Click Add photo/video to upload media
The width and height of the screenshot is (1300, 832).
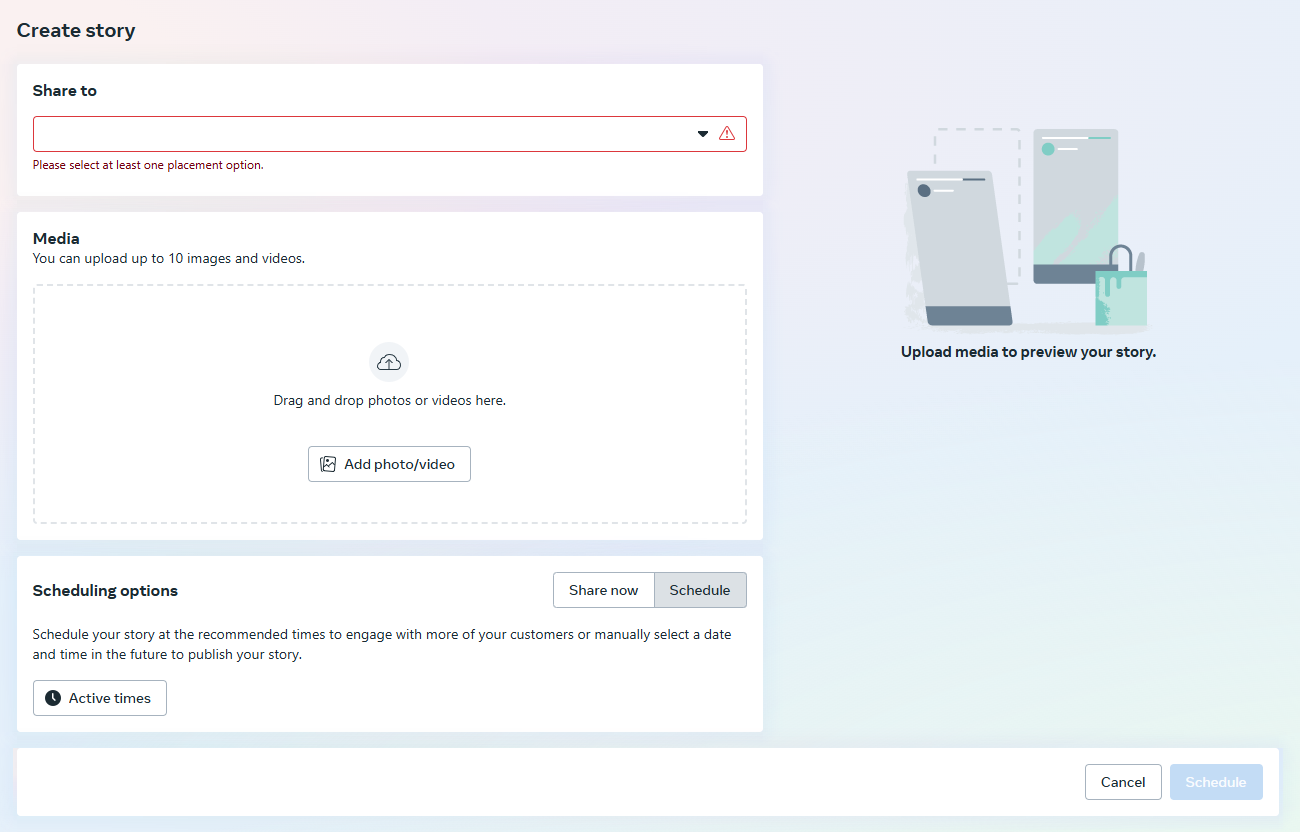(x=389, y=463)
